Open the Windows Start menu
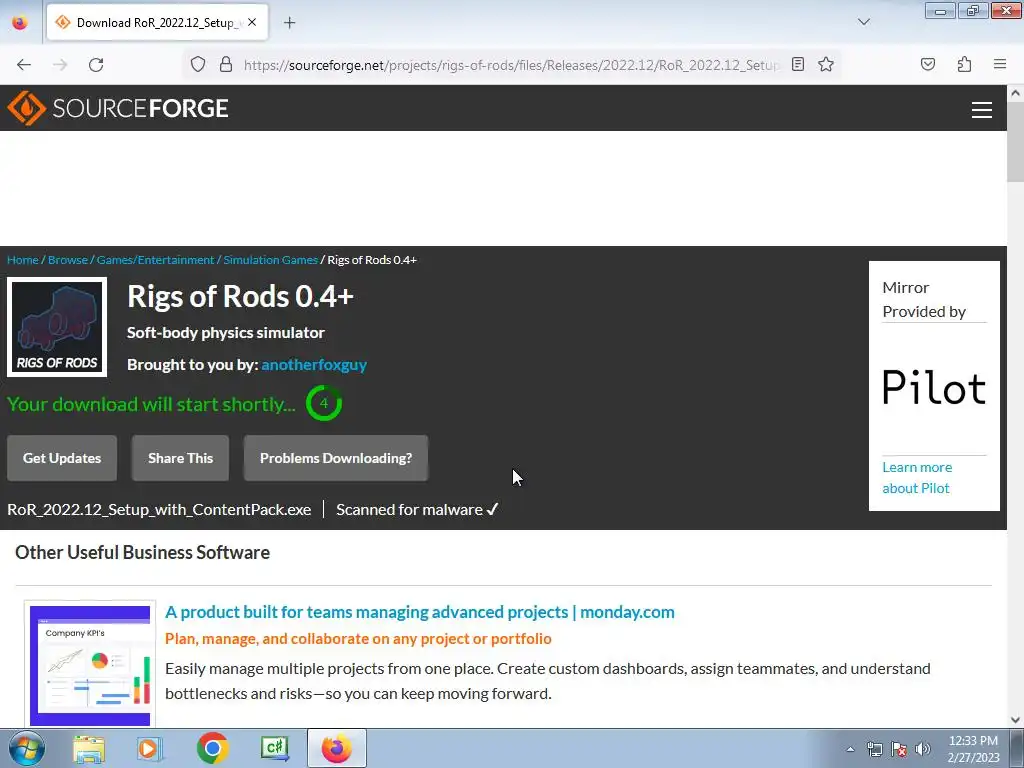The image size is (1024, 768). 26,748
